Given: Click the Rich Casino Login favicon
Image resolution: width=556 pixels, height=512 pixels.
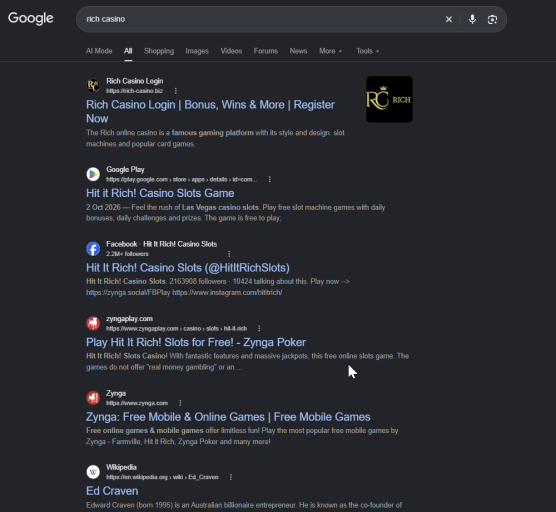Looking at the screenshot, I should (93, 85).
